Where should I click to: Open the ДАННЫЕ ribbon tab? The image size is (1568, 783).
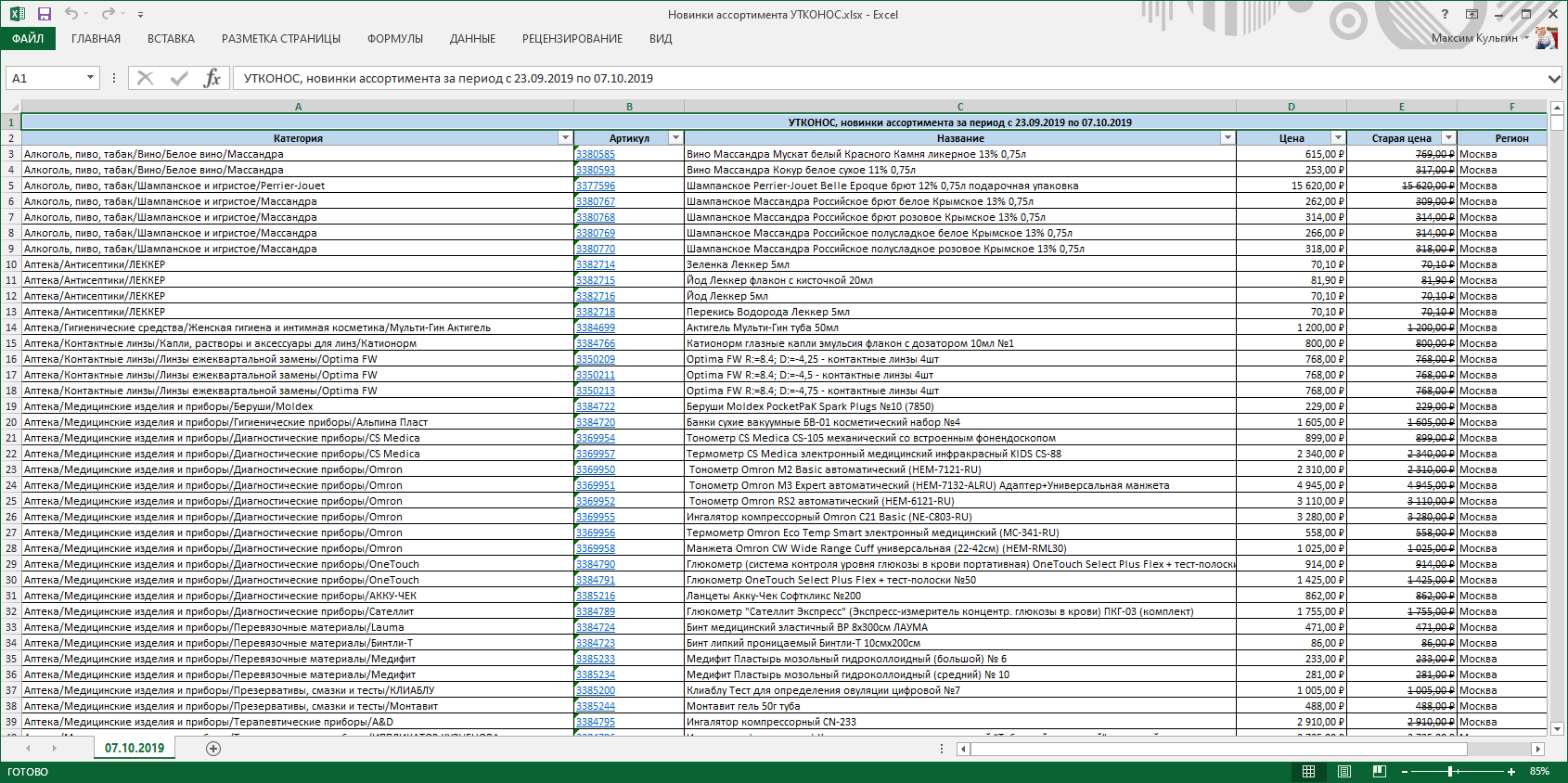click(x=472, y=39)
